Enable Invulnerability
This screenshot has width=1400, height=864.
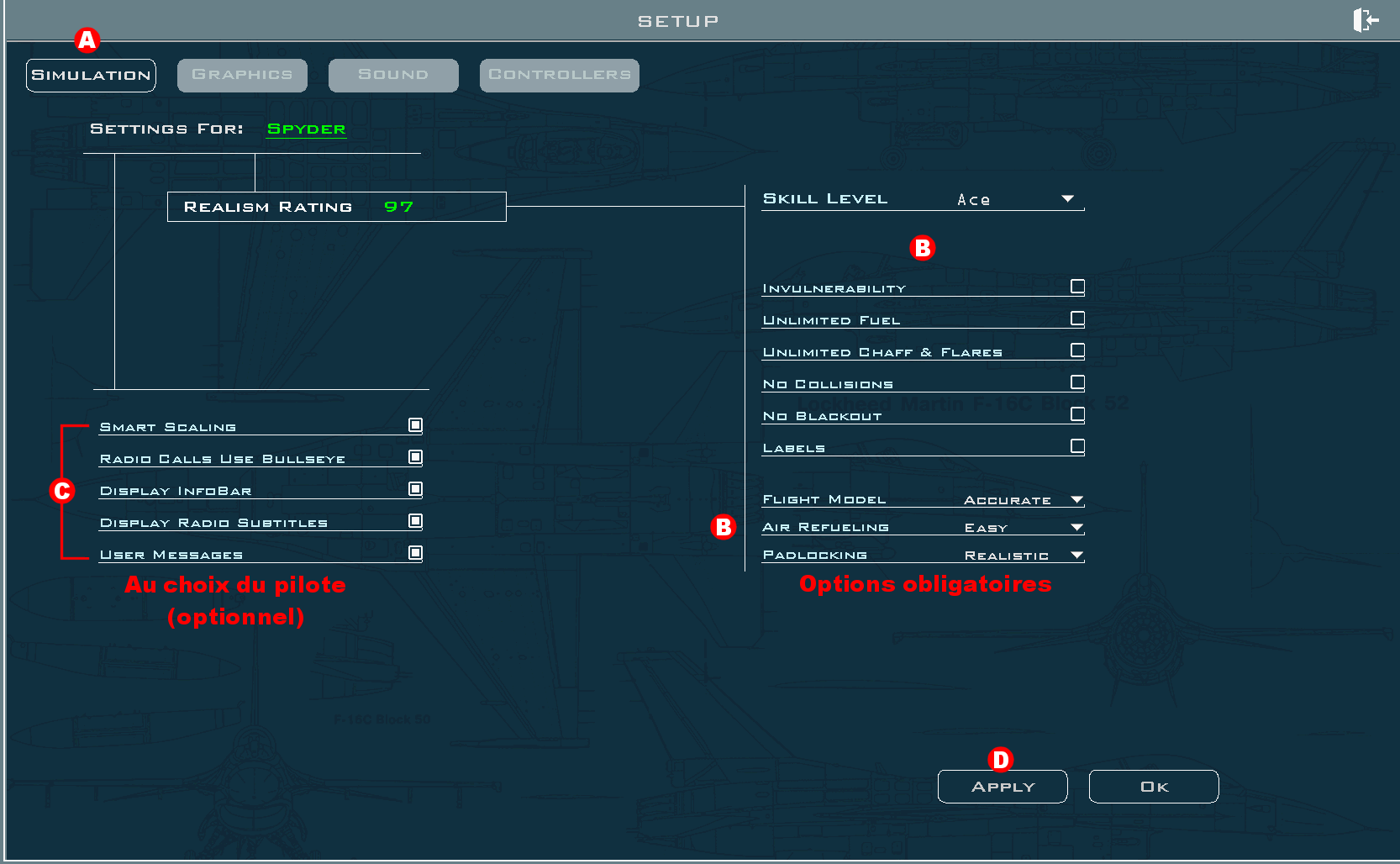tap(1077, 286)
